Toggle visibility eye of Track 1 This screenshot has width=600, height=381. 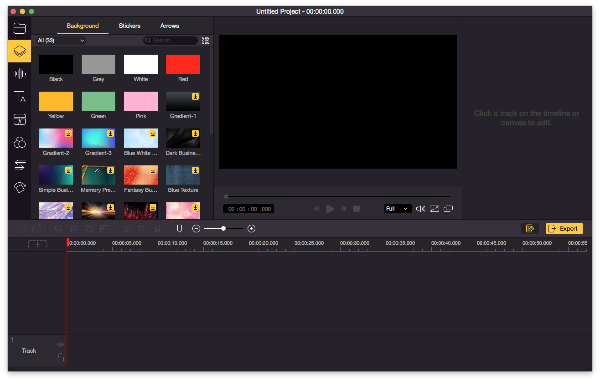tap(60, 345)
